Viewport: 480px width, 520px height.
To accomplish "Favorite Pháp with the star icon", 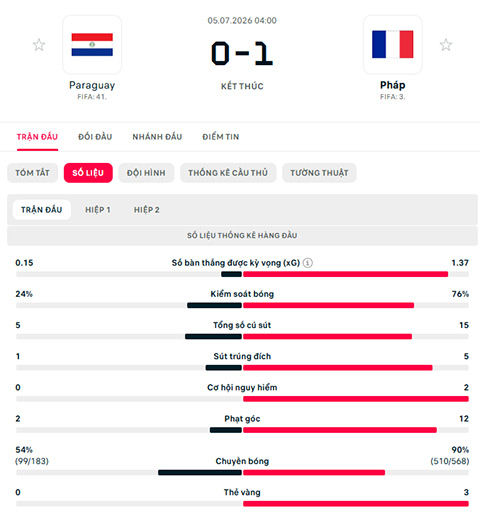I will tap(446, 45).
